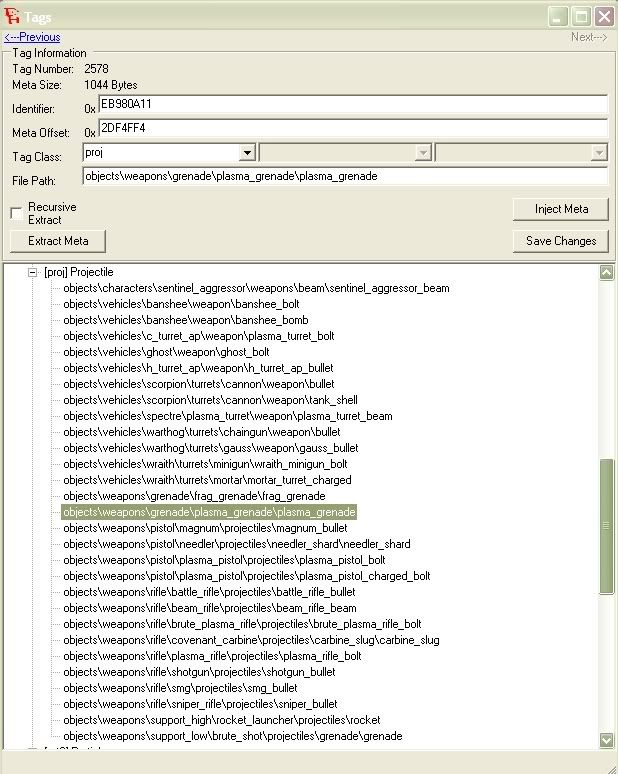This screenshot has height=774, width=618.
Task: Click the Tags window app icon
Action: click(x=11, y=16)
